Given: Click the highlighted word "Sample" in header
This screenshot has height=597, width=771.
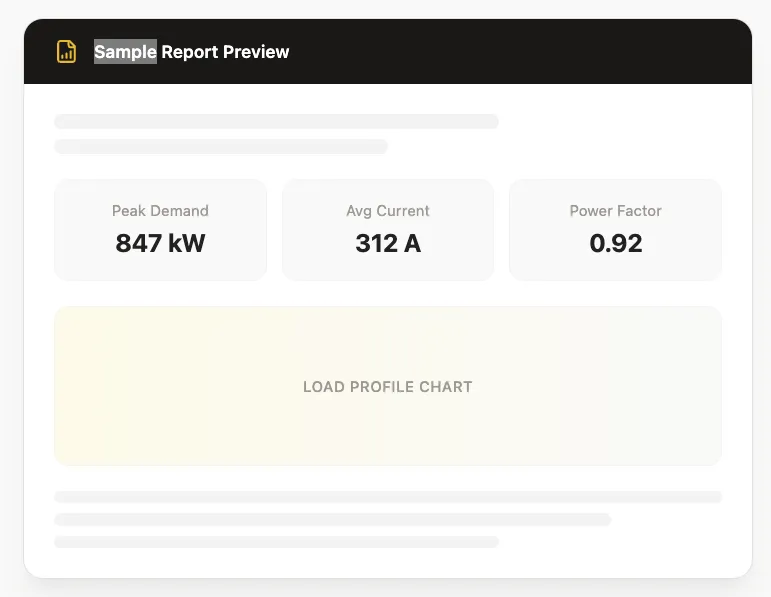Looking at the screenshot, I should [125, 52].
